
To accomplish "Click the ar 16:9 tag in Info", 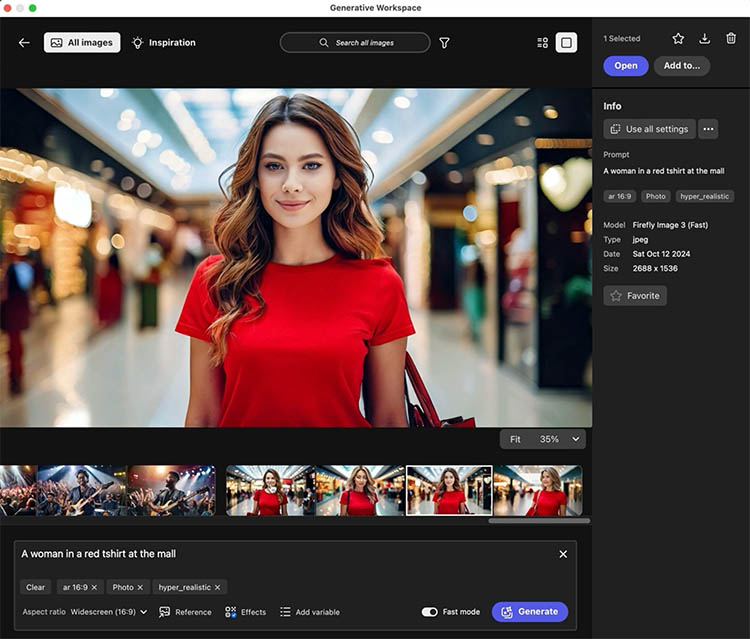I will [619, 196].
